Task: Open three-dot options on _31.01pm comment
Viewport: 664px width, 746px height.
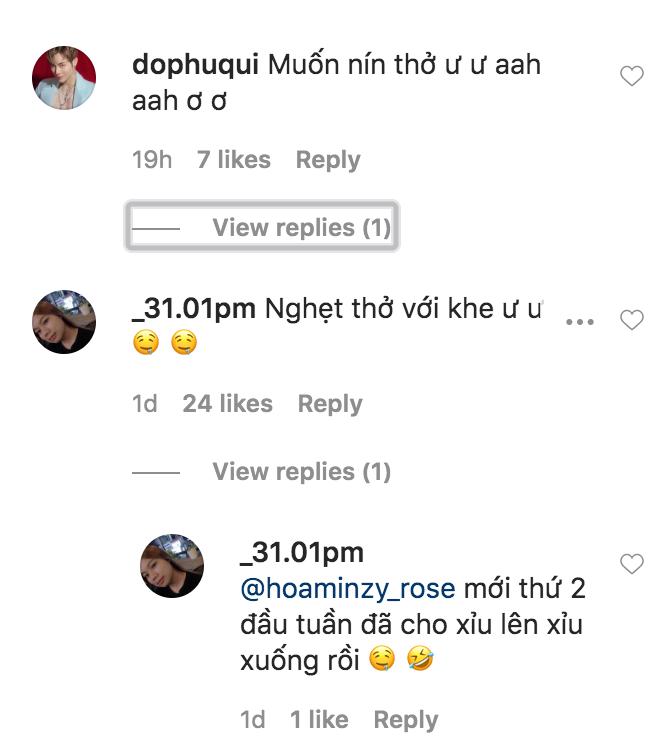Action: [x=580, y=322]
